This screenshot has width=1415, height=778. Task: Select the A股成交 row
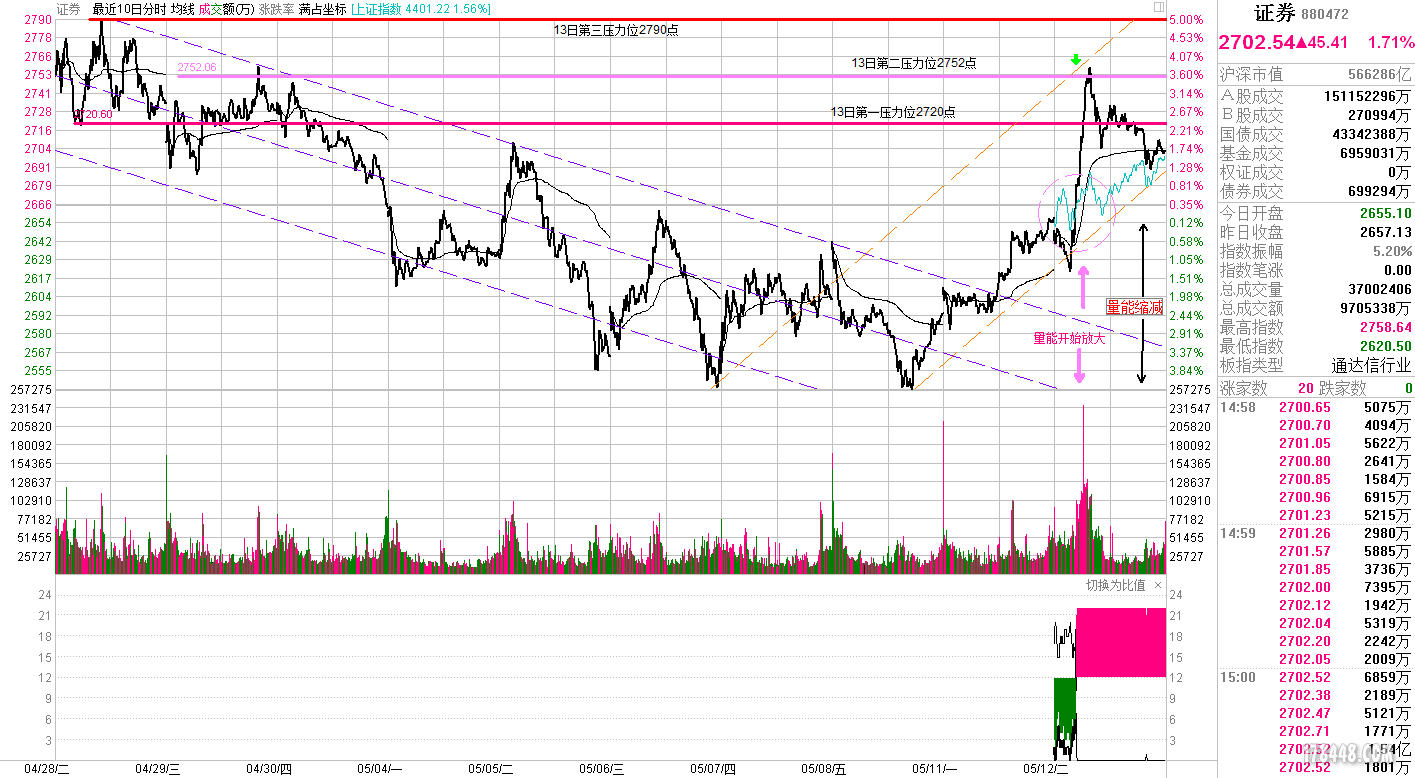click(x=1316, y=96)
